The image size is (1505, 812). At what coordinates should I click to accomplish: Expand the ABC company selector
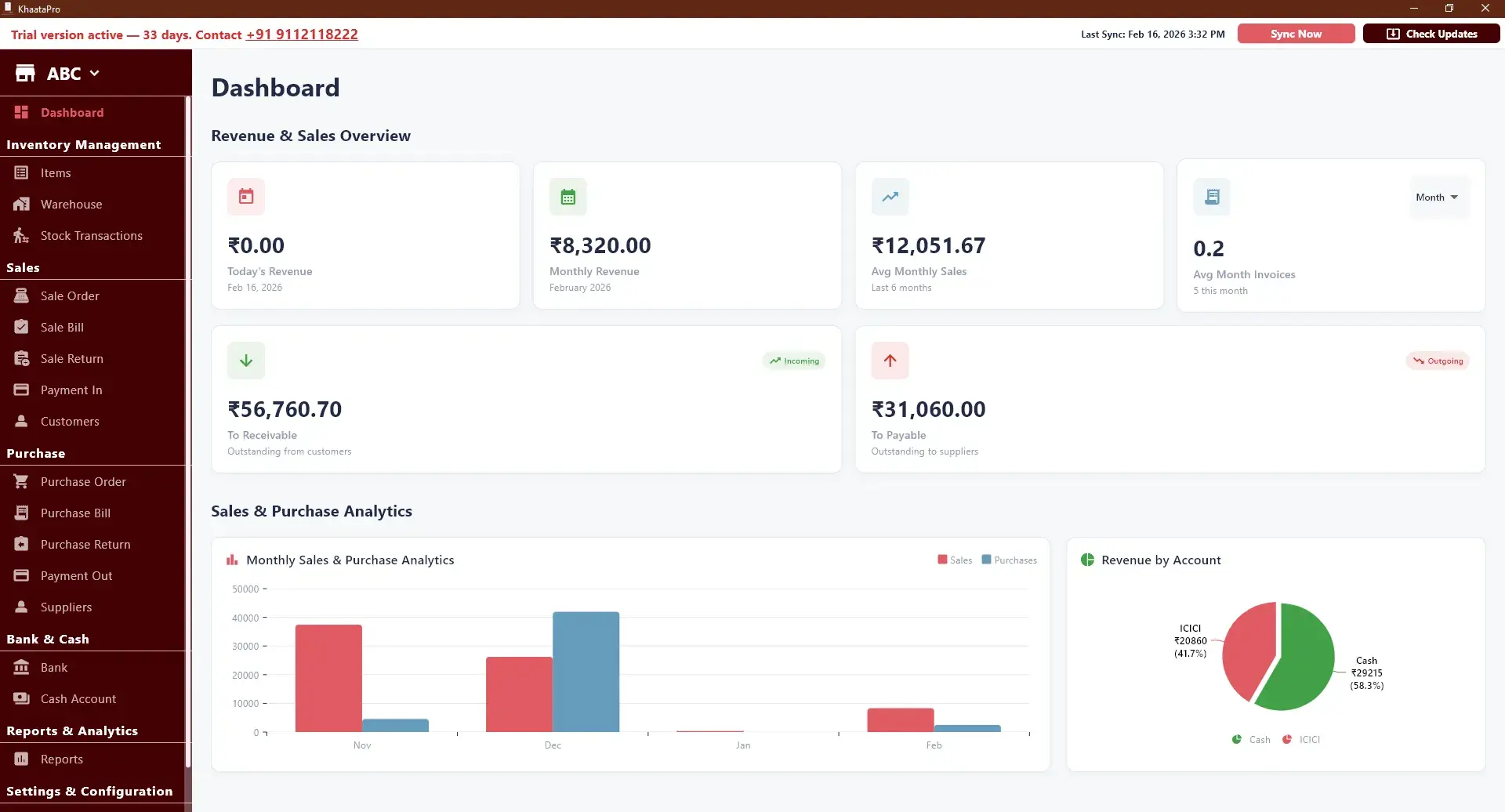tap(74, 73)
